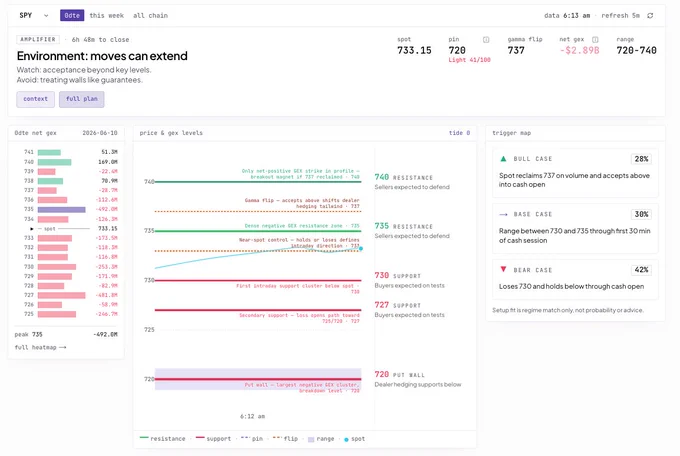Click the 6:12 am time axis label
The height and width of the screenshot is (456, 680).
pos(252,417)
